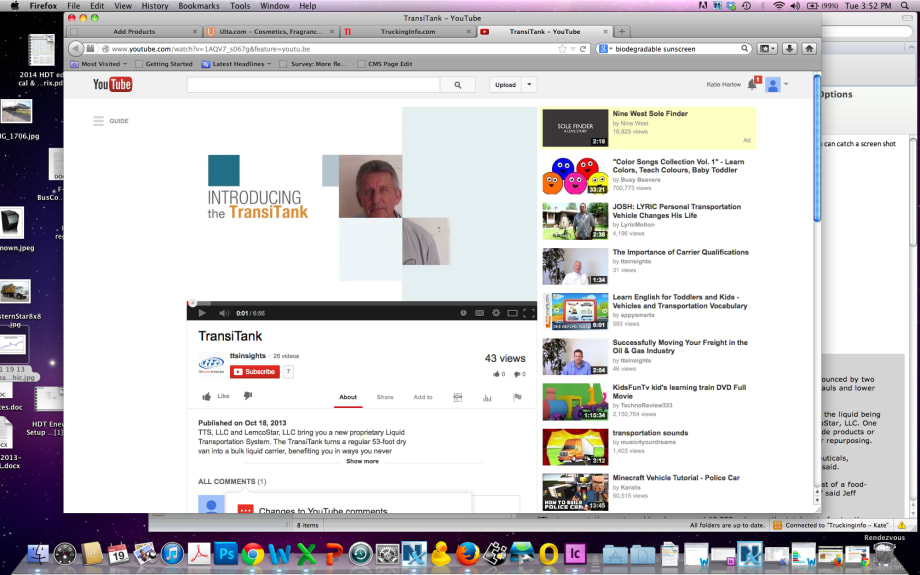Expand description with Show more

362,461
